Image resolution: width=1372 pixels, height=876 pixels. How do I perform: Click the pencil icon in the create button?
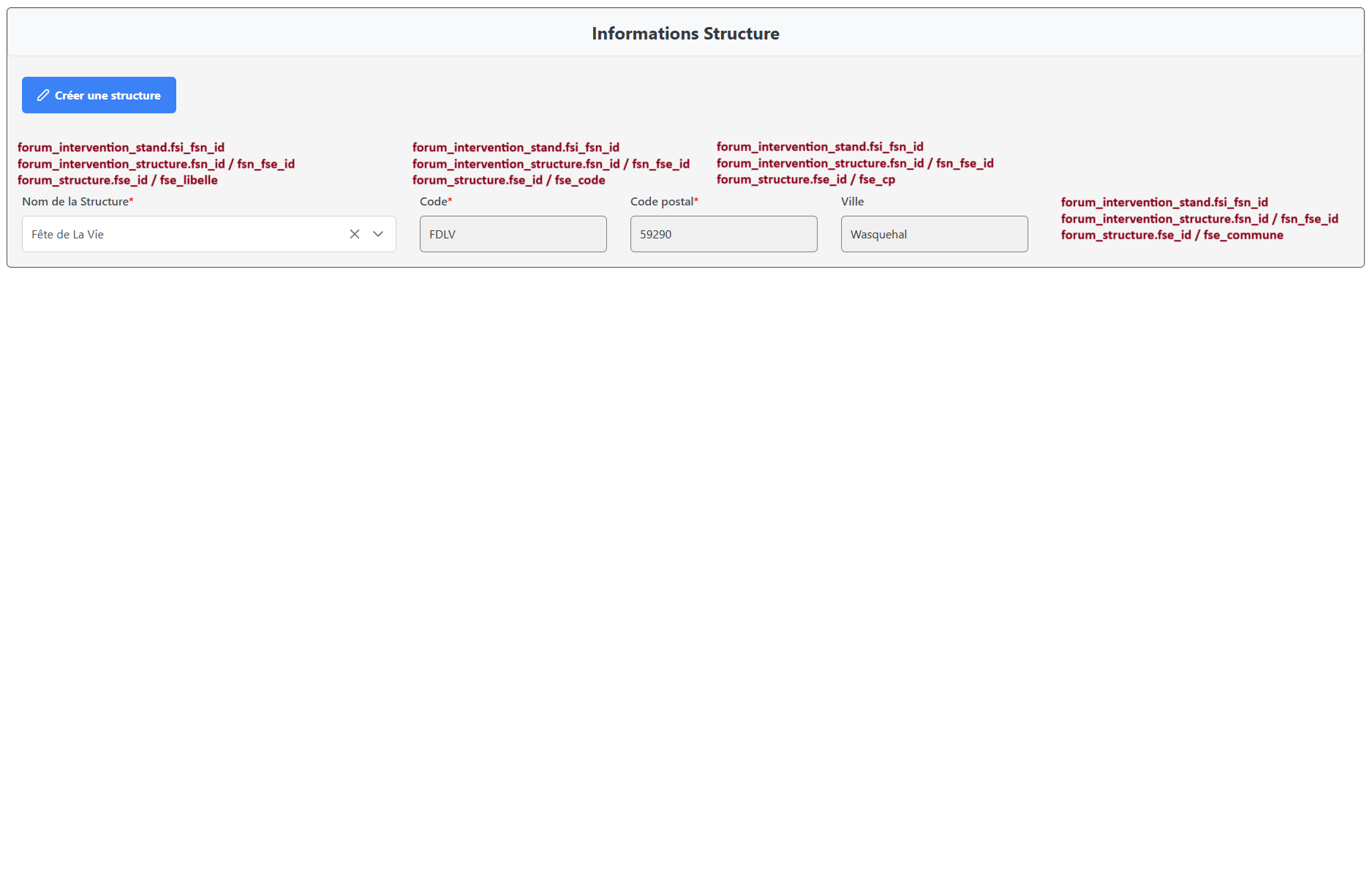[x=43, y=95]
